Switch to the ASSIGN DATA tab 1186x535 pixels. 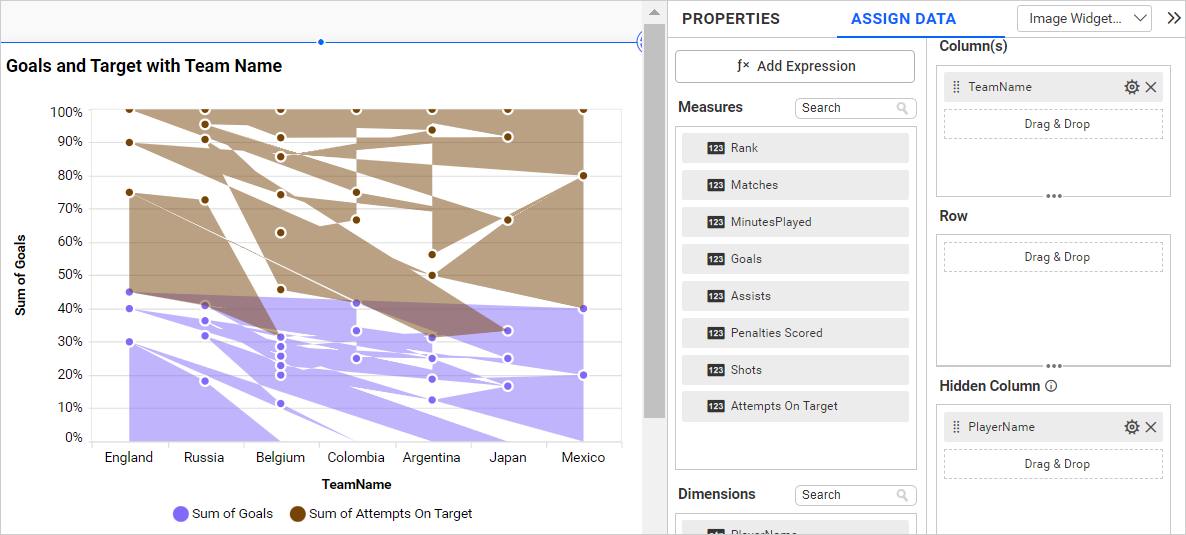903,19
